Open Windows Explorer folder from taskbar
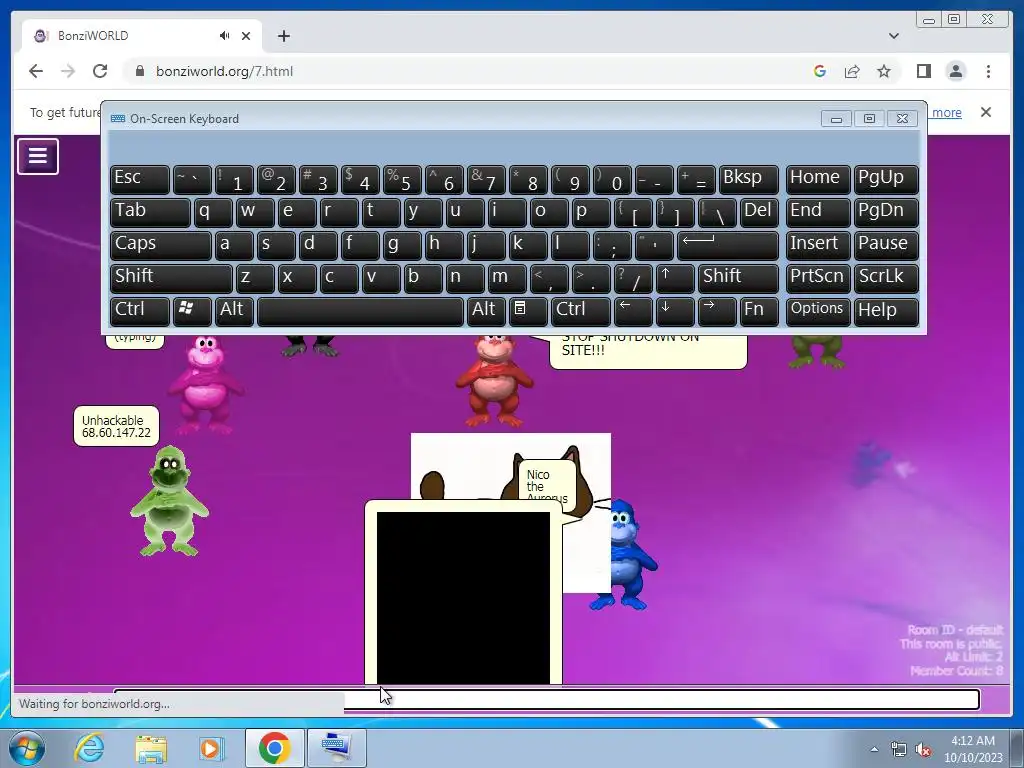This screenshot has height=768, width=1024. coord(151,748)
